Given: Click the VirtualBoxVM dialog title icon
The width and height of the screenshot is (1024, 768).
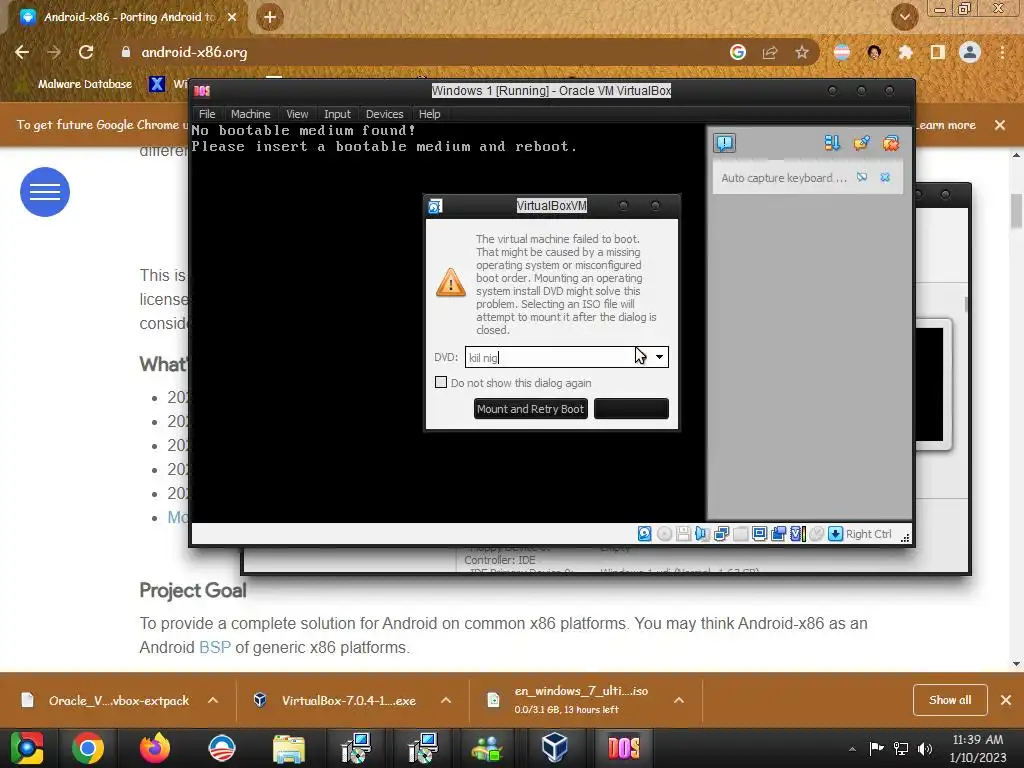Looking at the screenshot, I should click(x=435, y=206).
